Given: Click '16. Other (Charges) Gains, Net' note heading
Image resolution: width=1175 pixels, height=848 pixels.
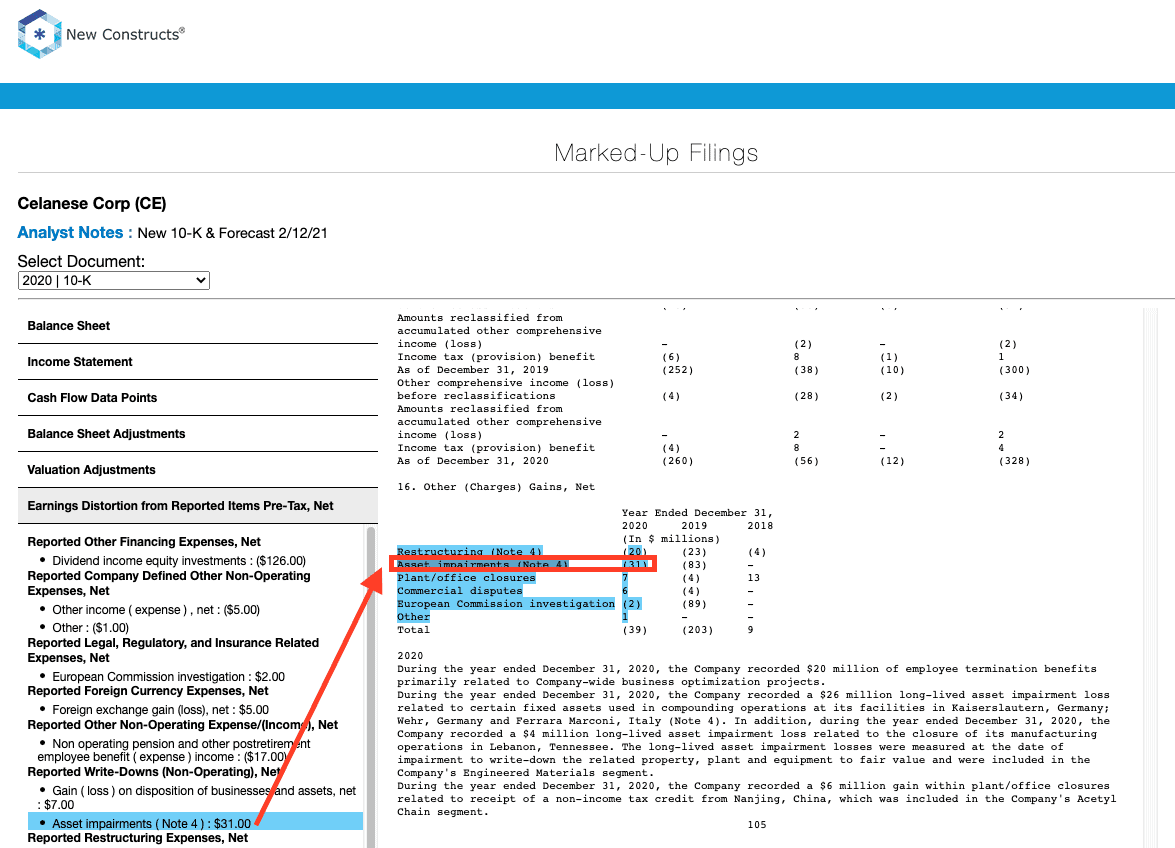Looking at the screenshot, I should tap(496, 487).
